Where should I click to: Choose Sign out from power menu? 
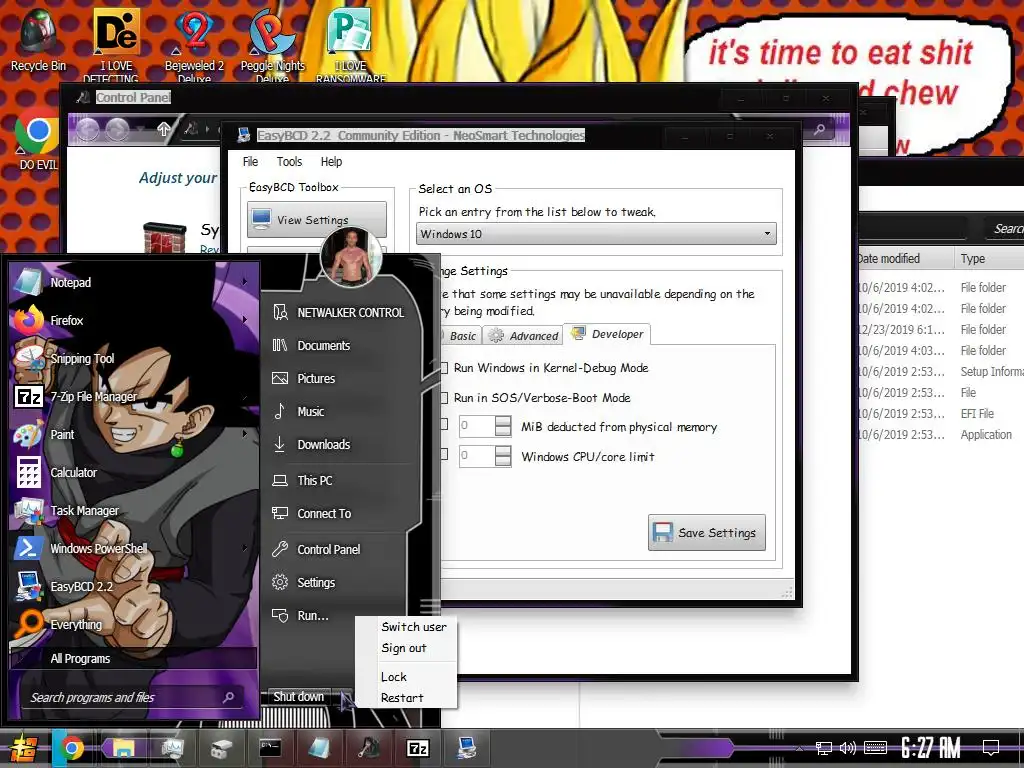coord(404,648)
